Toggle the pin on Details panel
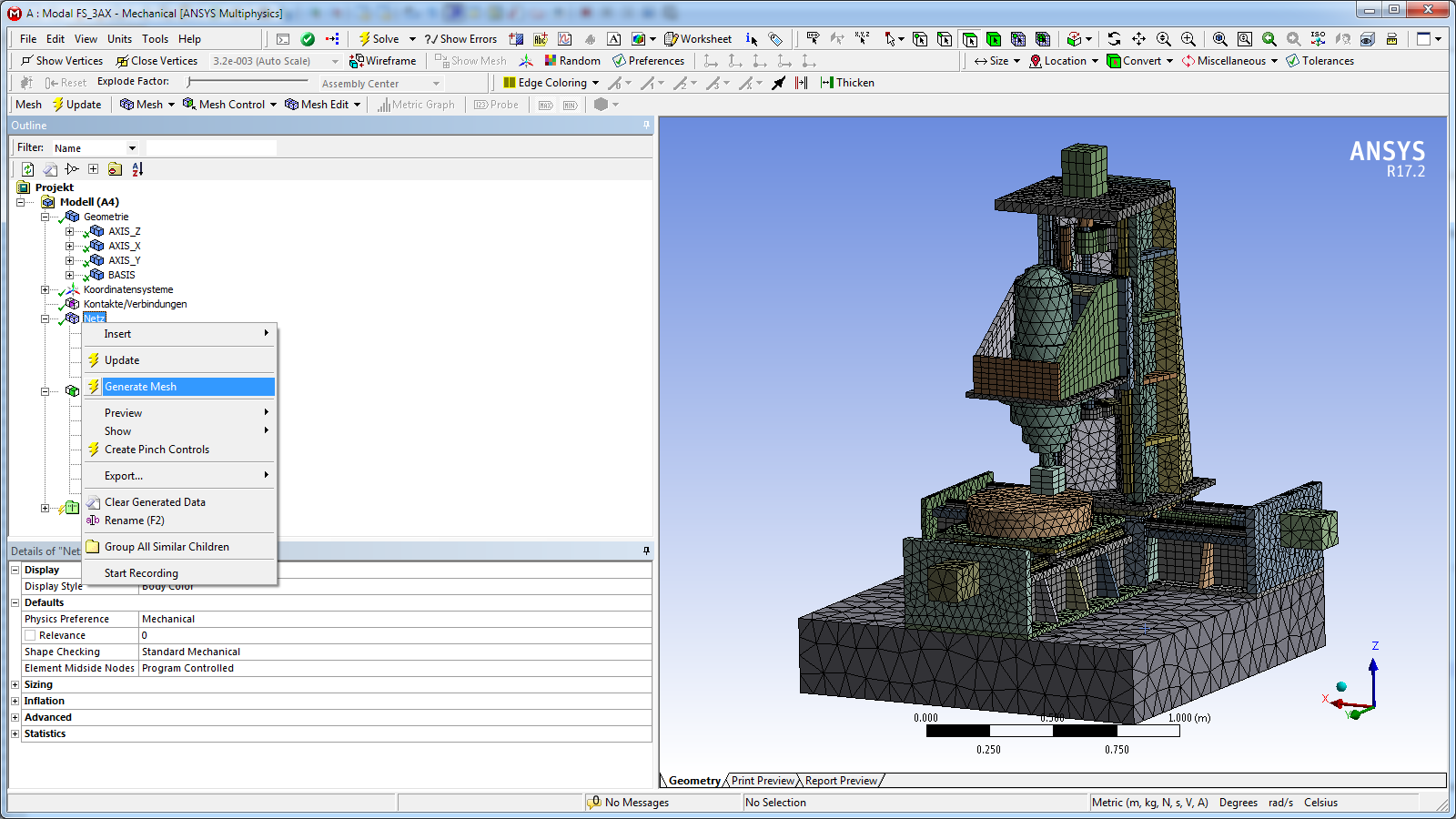 tap(646, 551)
